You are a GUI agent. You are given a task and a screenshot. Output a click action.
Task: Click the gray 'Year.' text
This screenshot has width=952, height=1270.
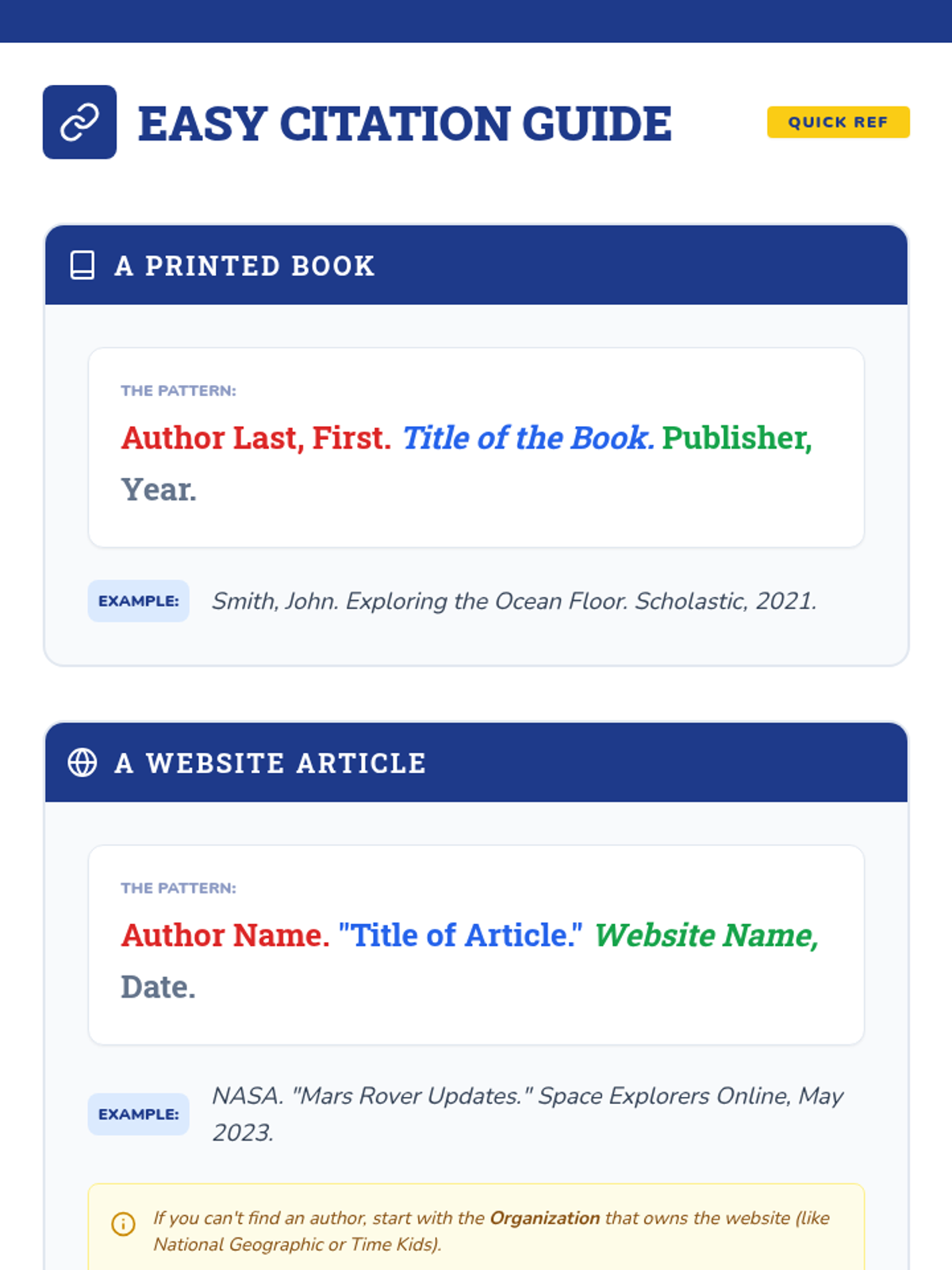tap(159, 490)
